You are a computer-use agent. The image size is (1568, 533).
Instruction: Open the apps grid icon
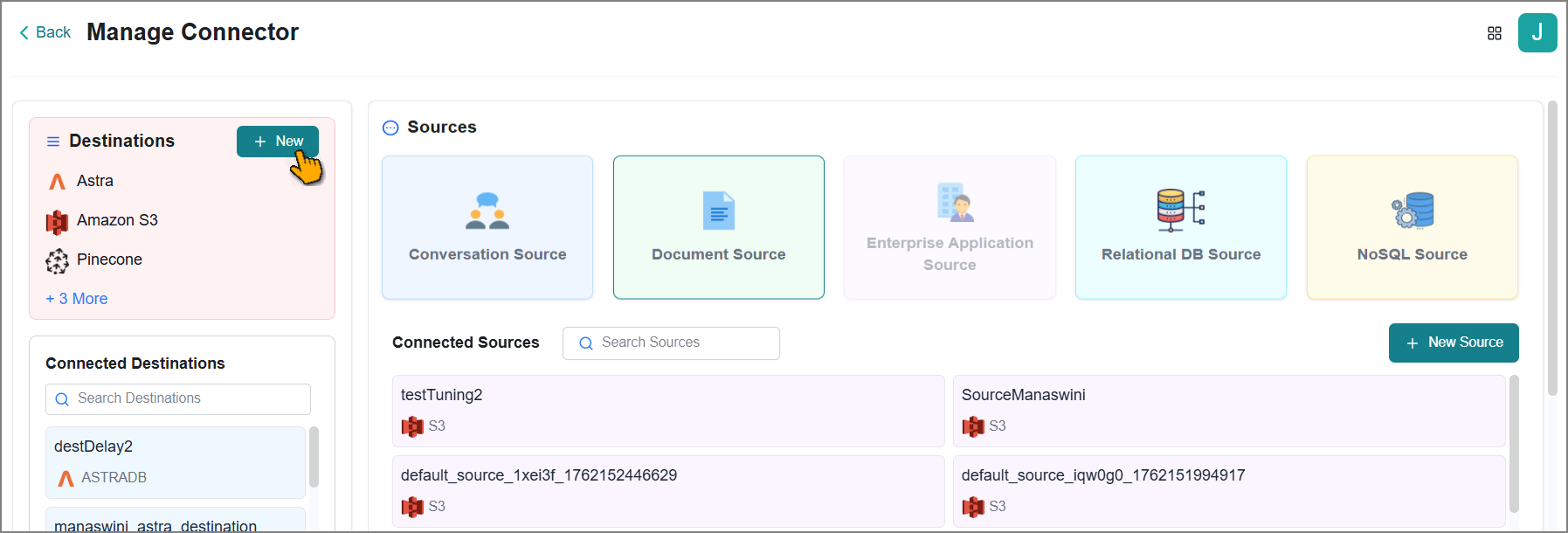click(1495, 33)
